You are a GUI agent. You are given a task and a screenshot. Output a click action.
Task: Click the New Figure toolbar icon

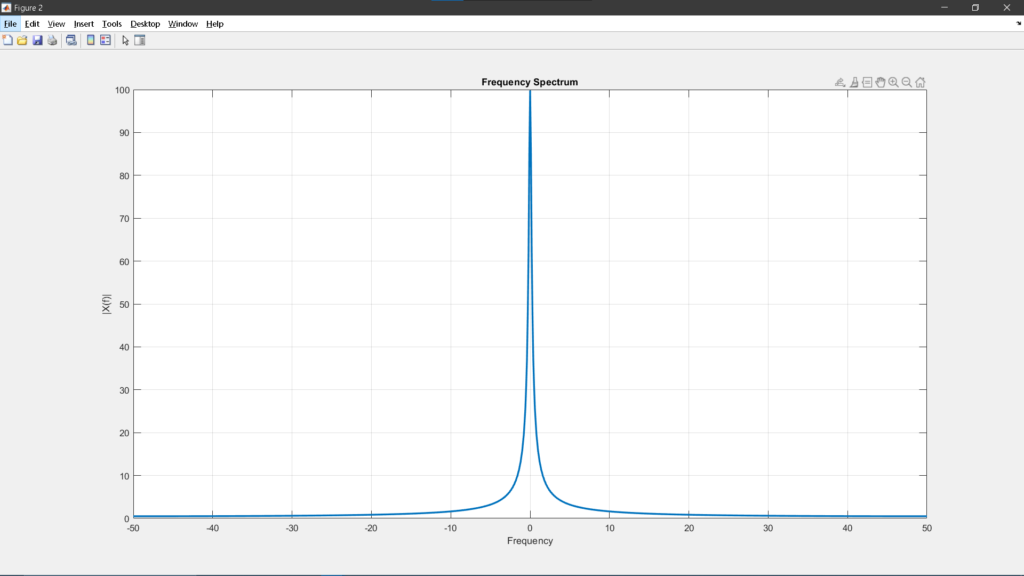(x=8, y=40)
